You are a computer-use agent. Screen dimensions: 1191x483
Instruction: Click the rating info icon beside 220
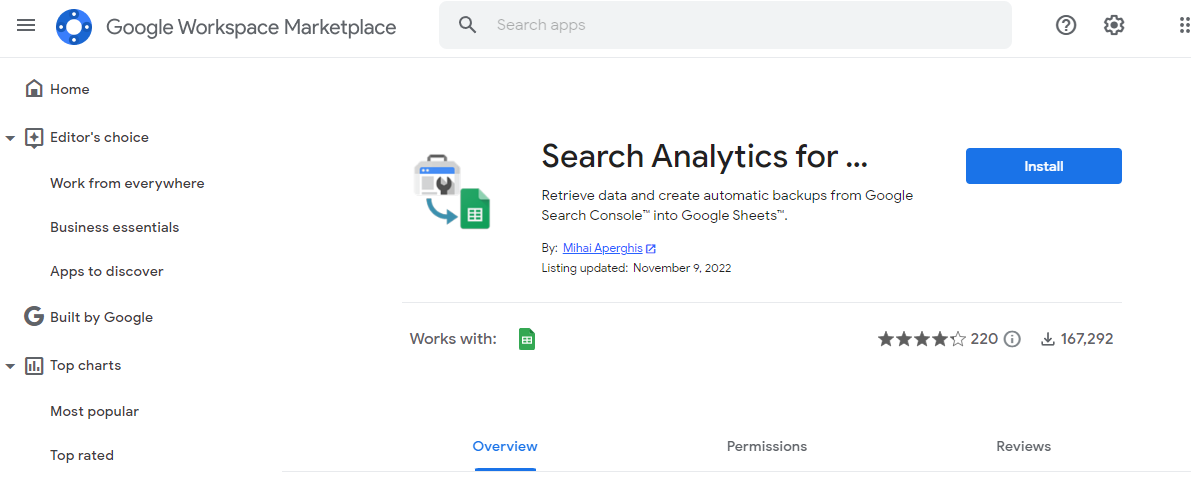[x=1012, y=339]
